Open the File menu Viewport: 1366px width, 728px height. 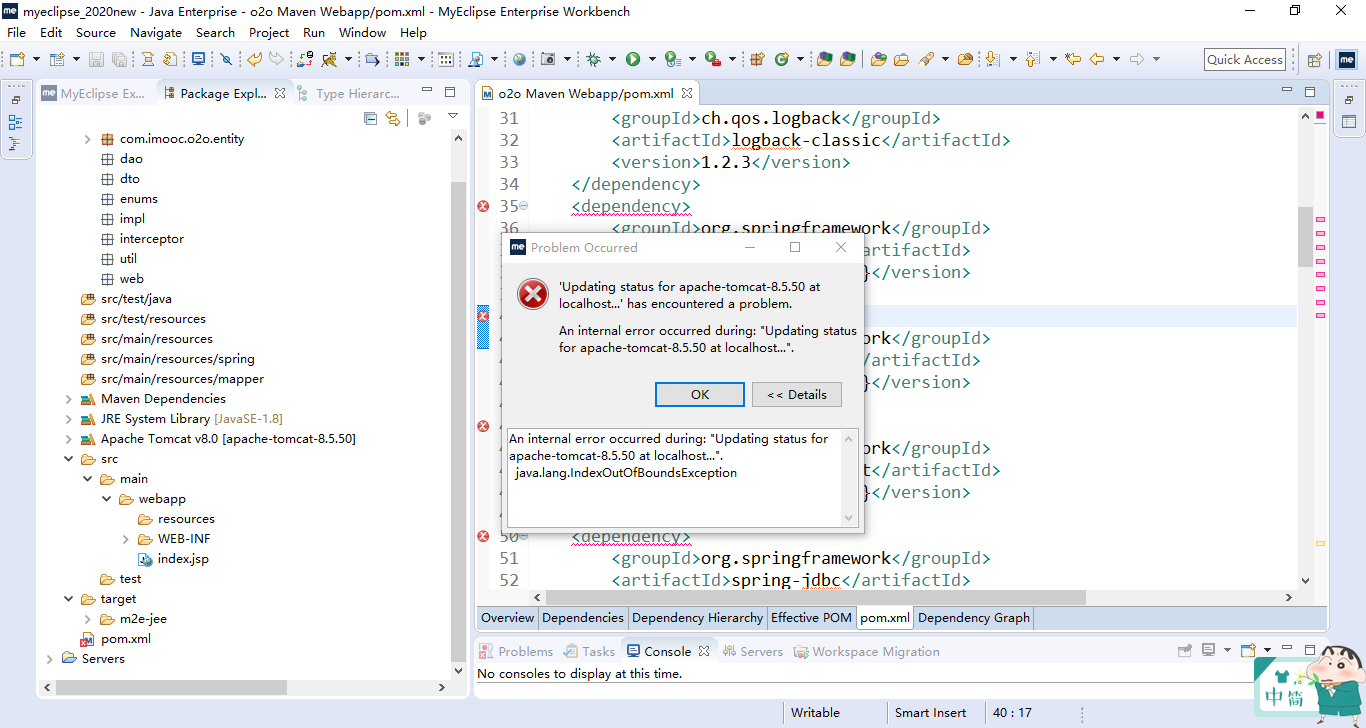pyautogui.click(x=17, y=32)
